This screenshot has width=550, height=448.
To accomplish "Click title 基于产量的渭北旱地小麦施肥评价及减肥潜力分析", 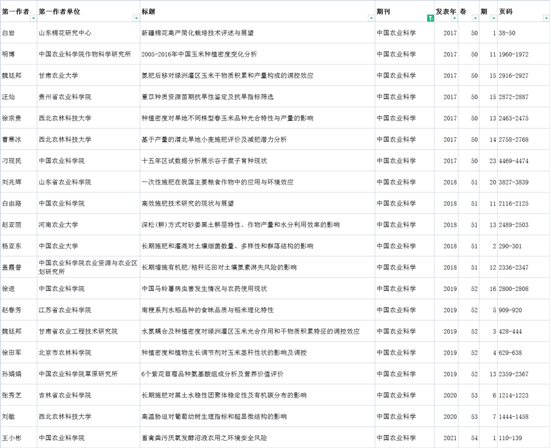I will (214, 140).
